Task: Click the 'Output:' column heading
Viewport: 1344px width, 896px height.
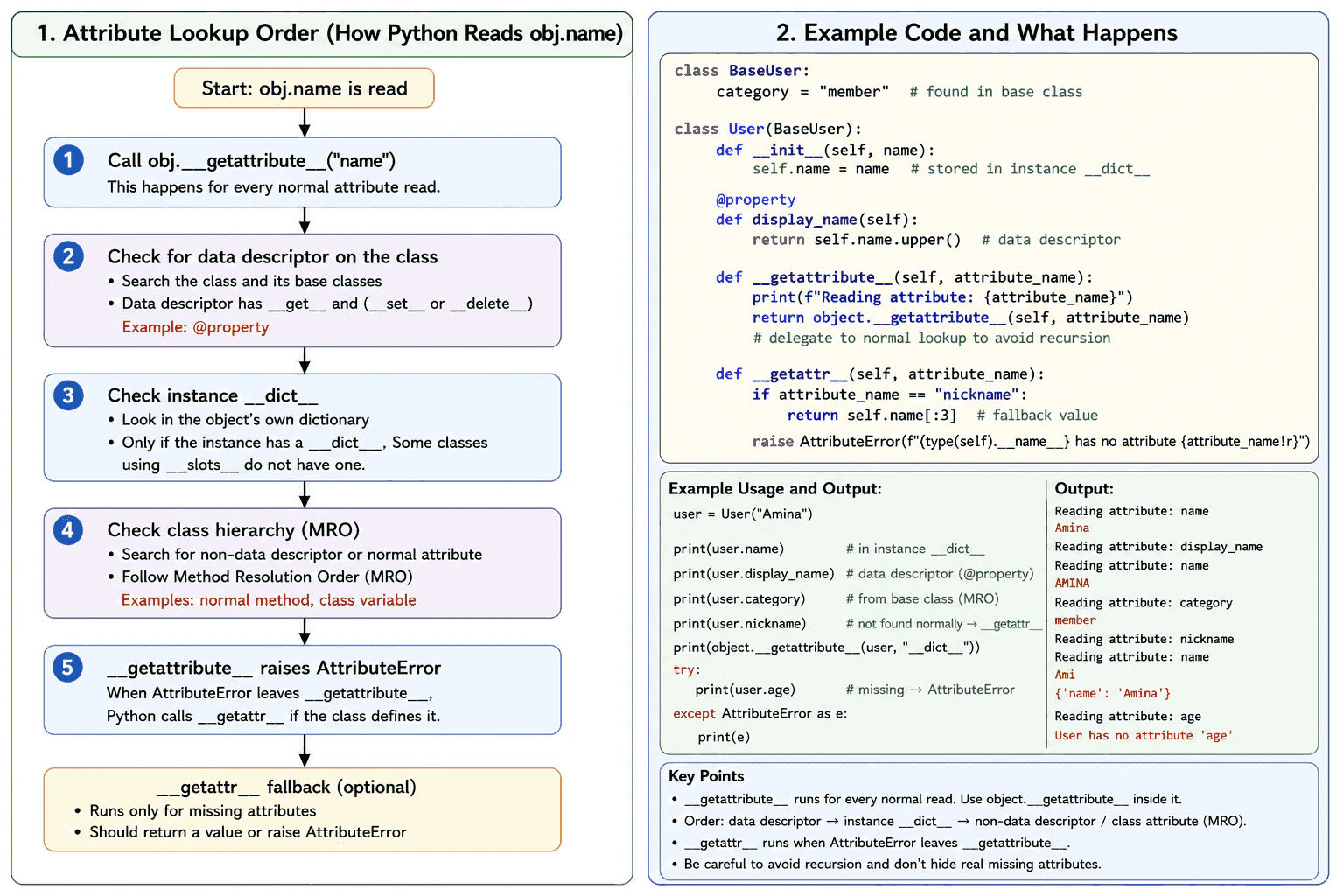Action: pos(1084,489)
